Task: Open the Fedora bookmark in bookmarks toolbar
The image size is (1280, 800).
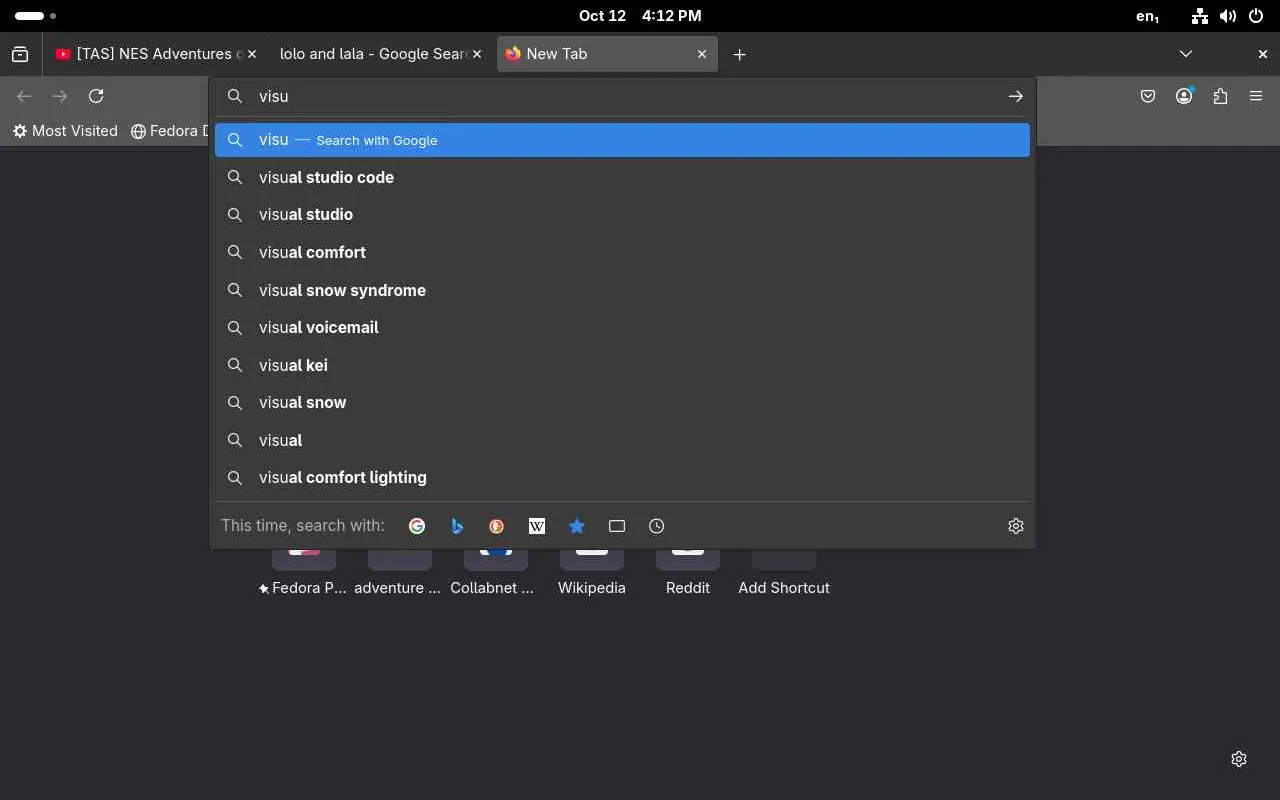Action: click(168, 131)
